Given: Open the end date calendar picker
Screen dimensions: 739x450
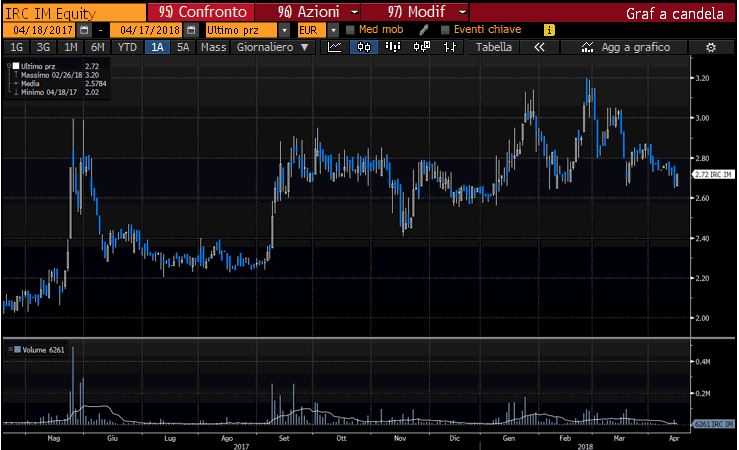Looking at the screenshot, I should (191, 30).
